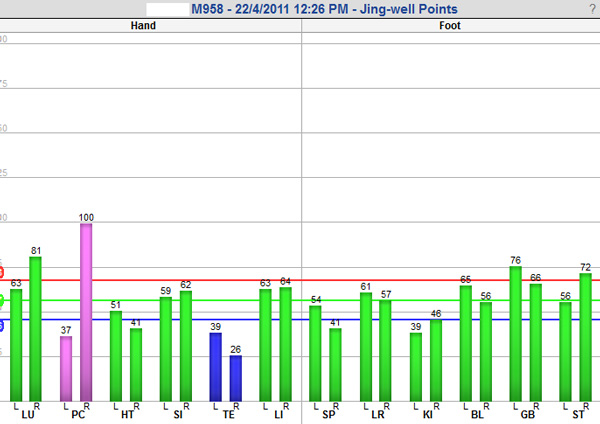Click the red upper limit marker
This screenshot has height=424, width=600.
pyautogui.click(x=2, y=272)
